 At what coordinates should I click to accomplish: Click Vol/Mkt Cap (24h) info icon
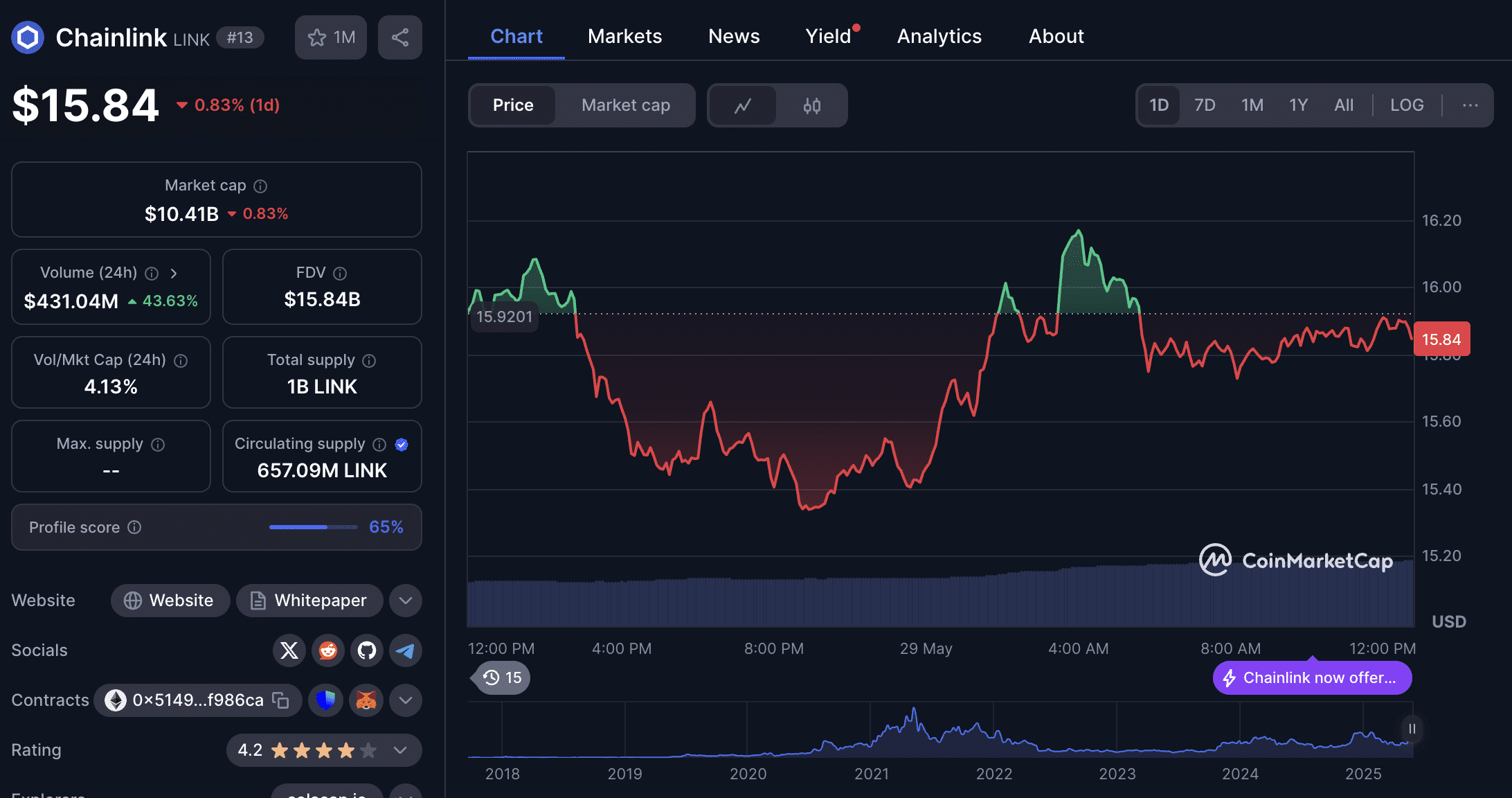(181, 360)
